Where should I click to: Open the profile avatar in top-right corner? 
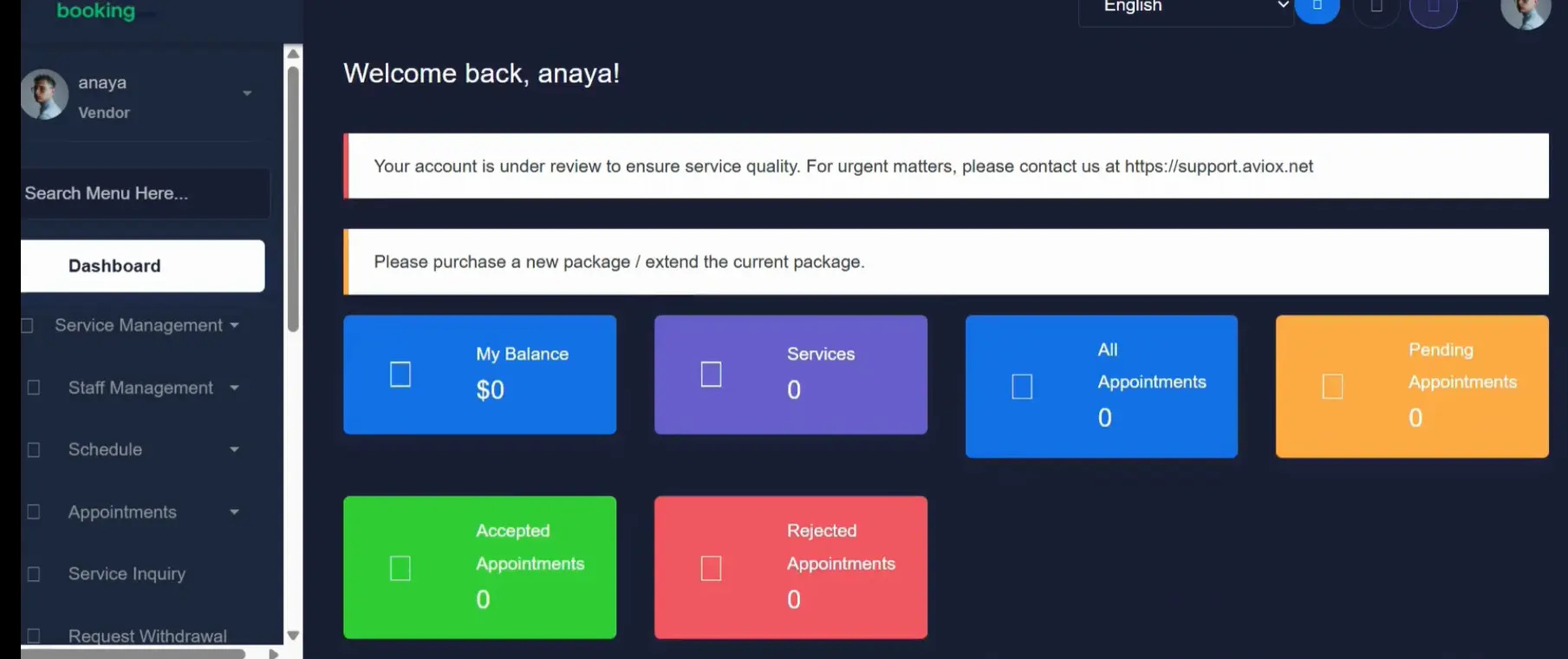tap(1525, 10)
